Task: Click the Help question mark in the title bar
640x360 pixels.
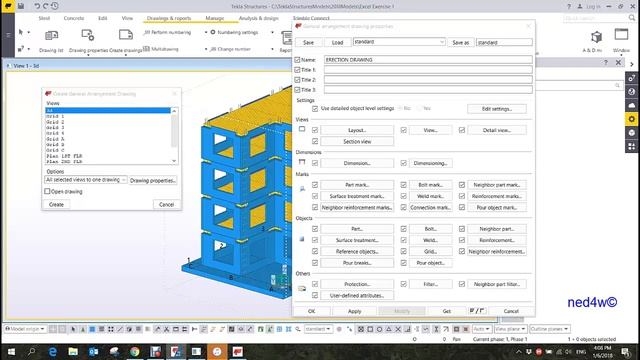Action: pos(569,7)
